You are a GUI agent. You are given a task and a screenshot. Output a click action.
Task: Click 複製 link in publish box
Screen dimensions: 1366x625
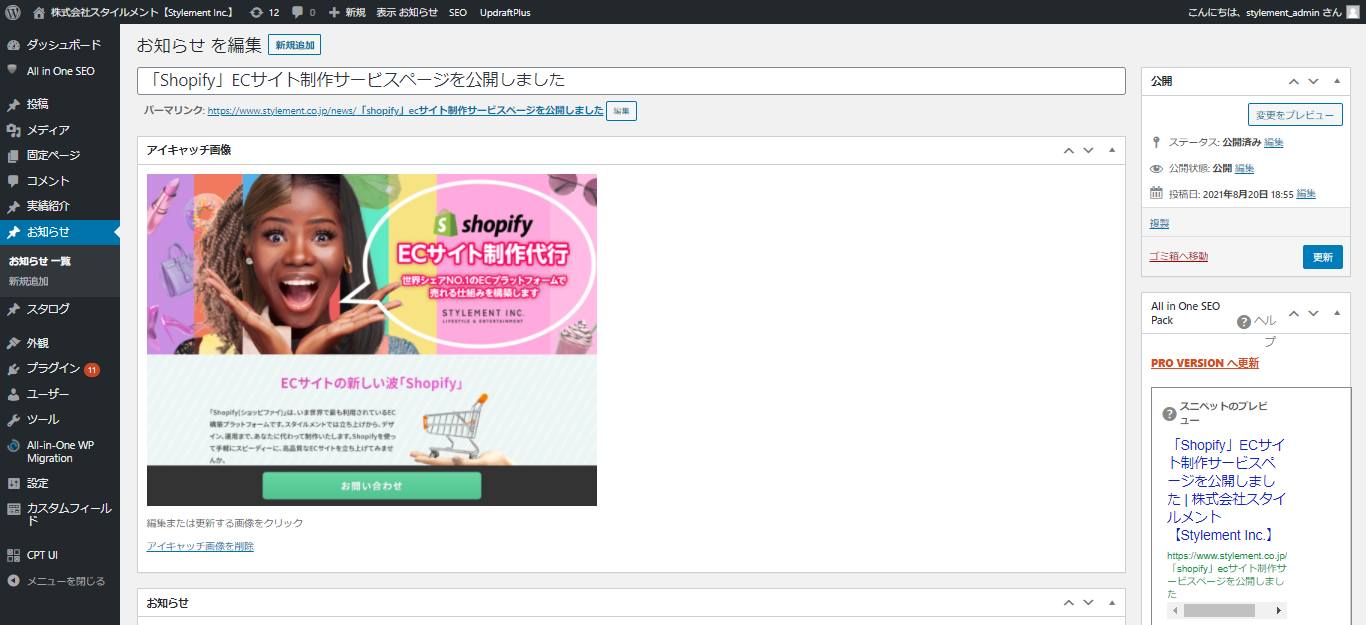[x=1160, y=223]
